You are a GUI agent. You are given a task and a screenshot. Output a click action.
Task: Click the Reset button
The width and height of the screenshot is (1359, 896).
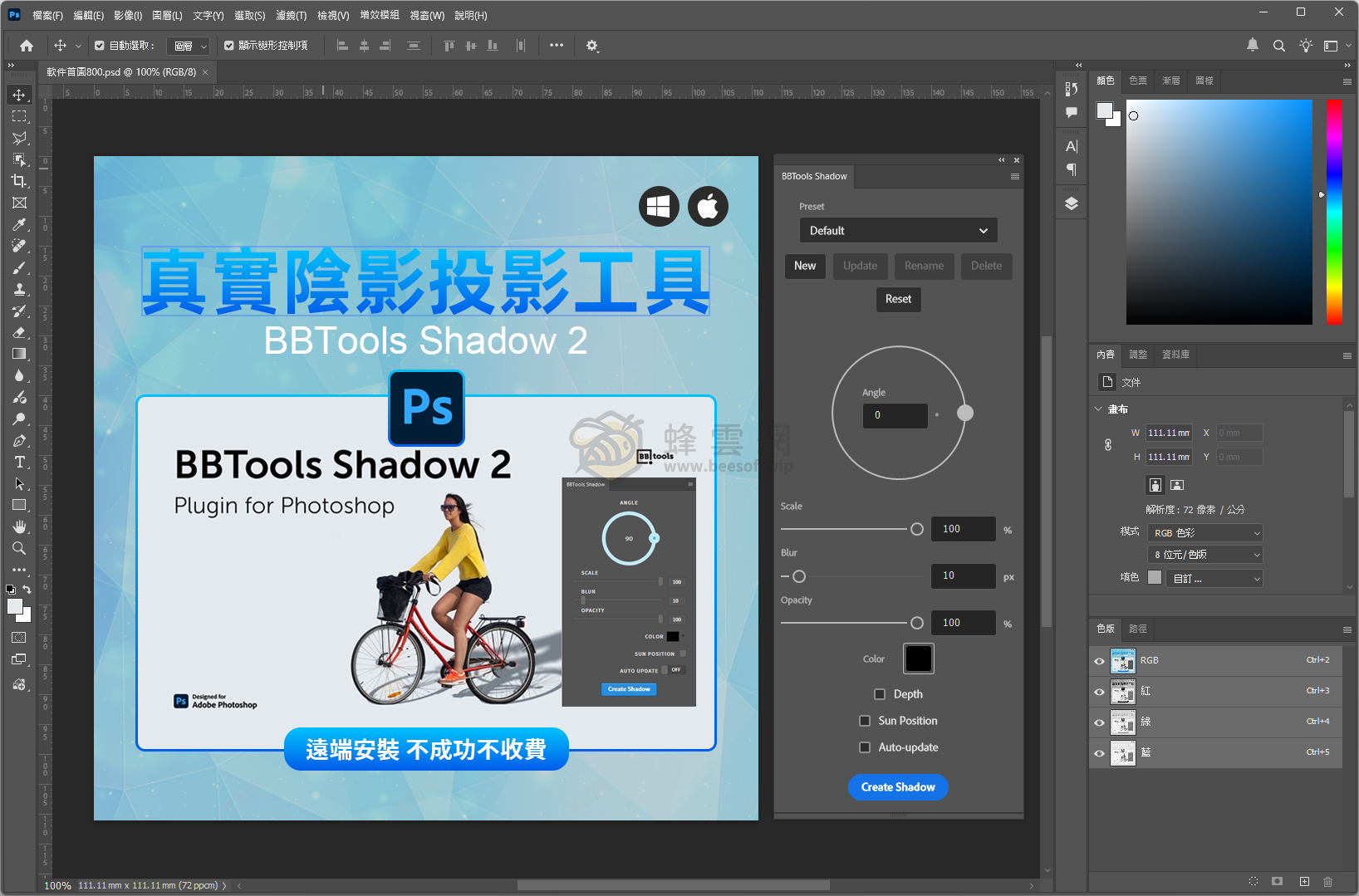898,299
